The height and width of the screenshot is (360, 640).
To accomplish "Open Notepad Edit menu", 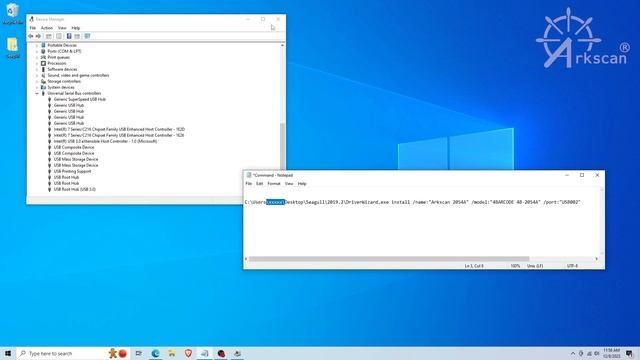I will point(260,184).
